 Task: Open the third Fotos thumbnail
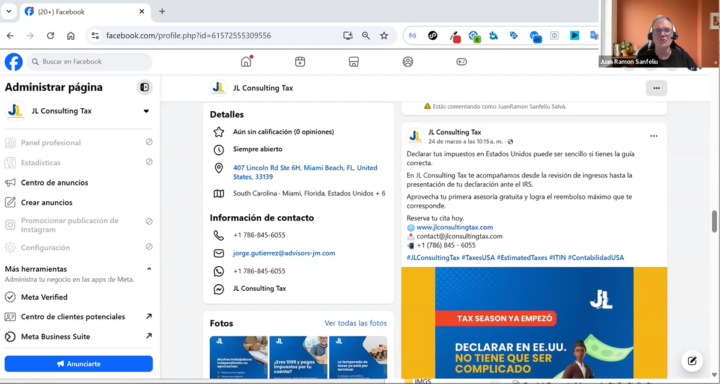358,357
